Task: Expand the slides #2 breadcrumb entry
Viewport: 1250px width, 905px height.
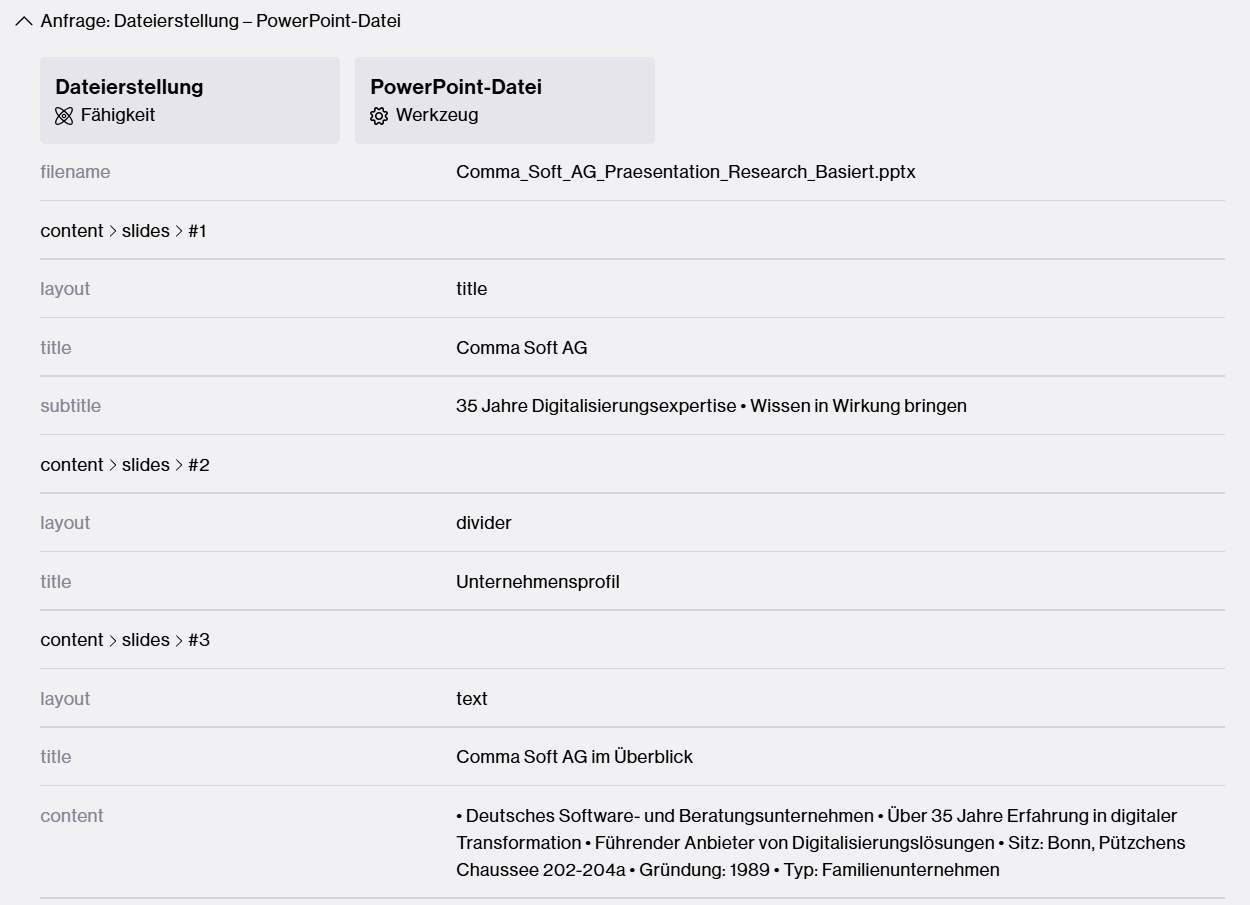Action: click(x=125, y=464)
